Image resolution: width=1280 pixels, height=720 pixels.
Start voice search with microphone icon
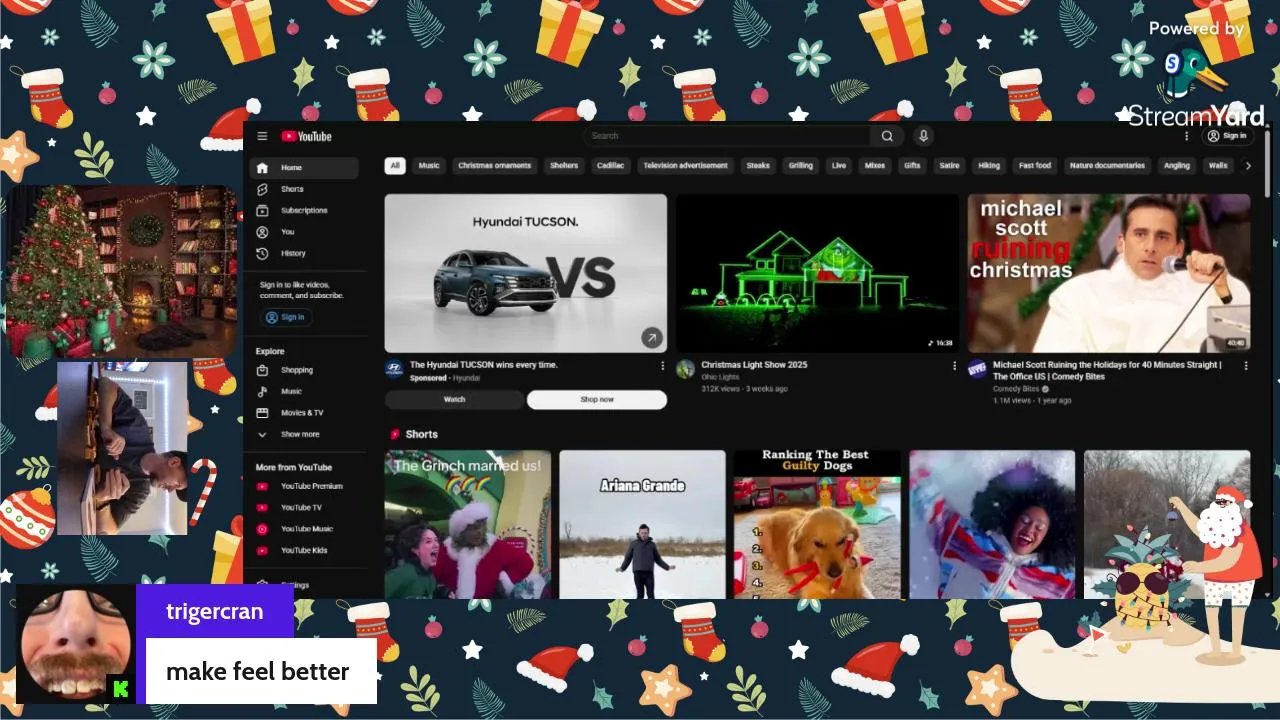[924, 136]
